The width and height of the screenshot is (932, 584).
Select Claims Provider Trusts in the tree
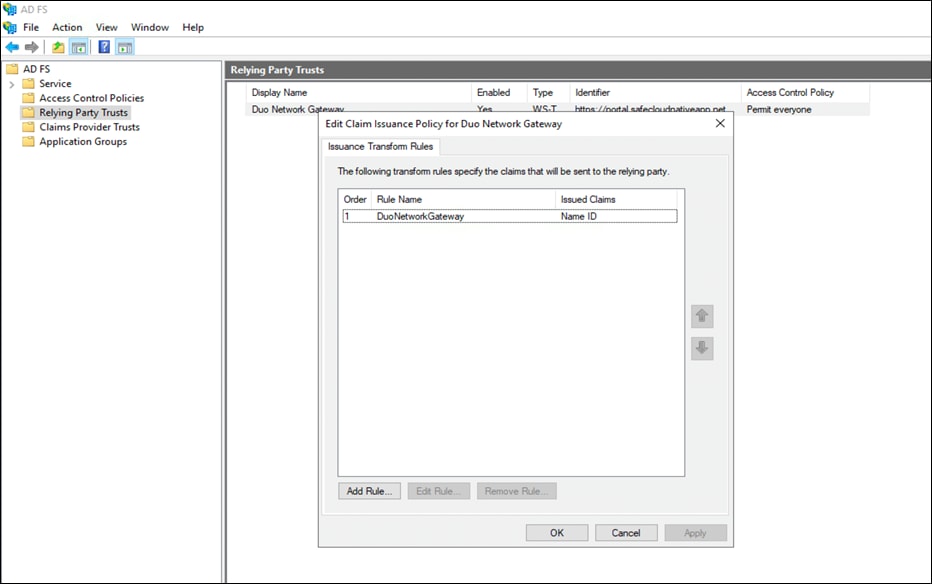[89, 127]
